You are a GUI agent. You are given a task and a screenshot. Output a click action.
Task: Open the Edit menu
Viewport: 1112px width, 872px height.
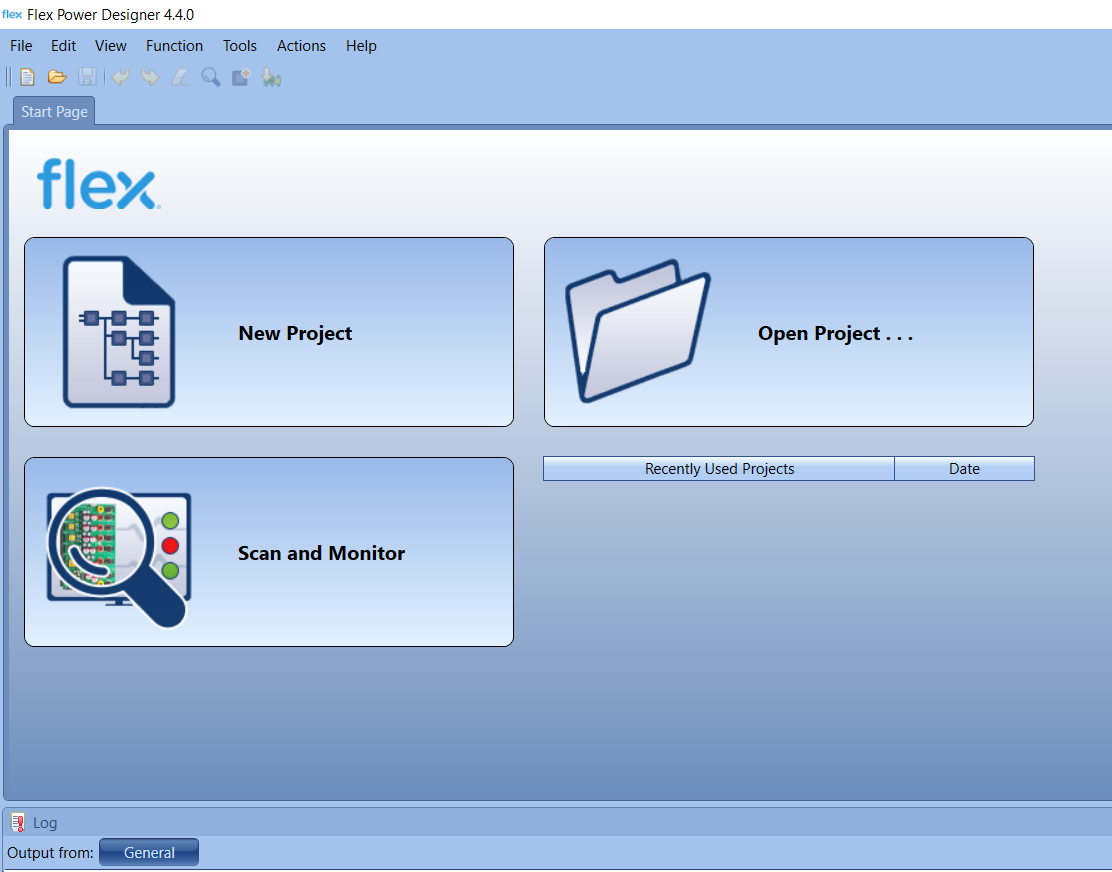click(x=63, y=46)
